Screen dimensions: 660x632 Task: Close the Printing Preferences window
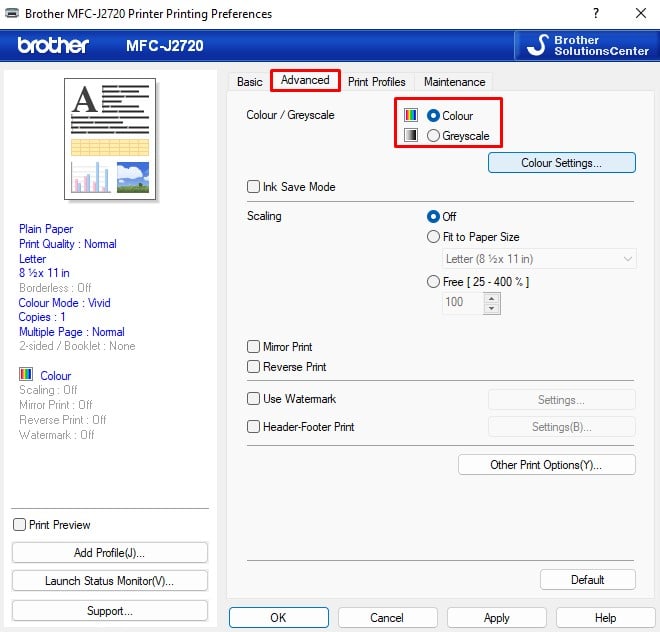point(641,13)
